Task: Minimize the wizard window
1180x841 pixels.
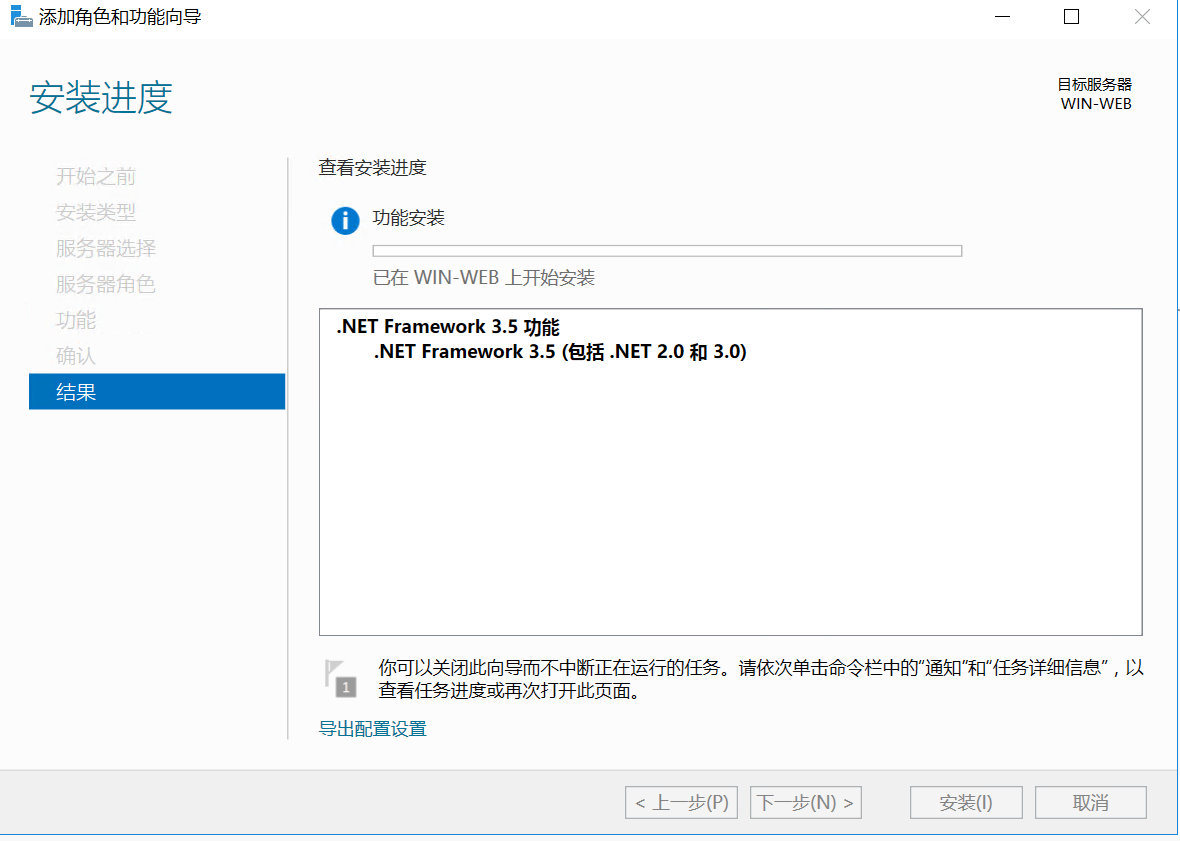Action: [1001, 17]
